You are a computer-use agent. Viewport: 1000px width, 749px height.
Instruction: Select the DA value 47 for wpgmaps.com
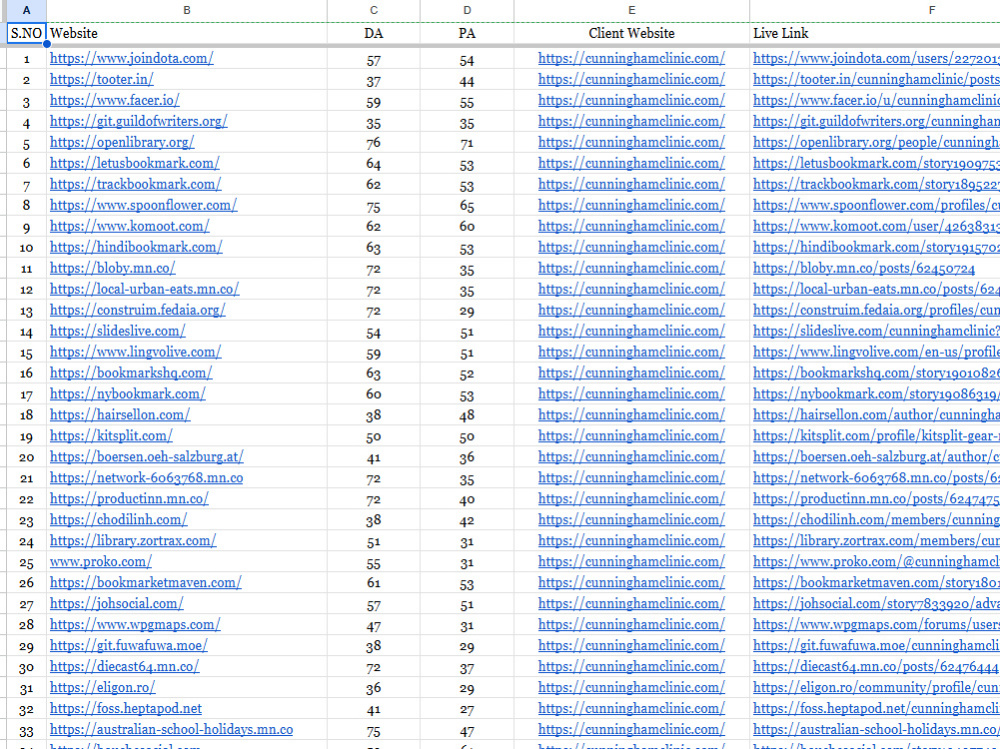coord(374,627)
